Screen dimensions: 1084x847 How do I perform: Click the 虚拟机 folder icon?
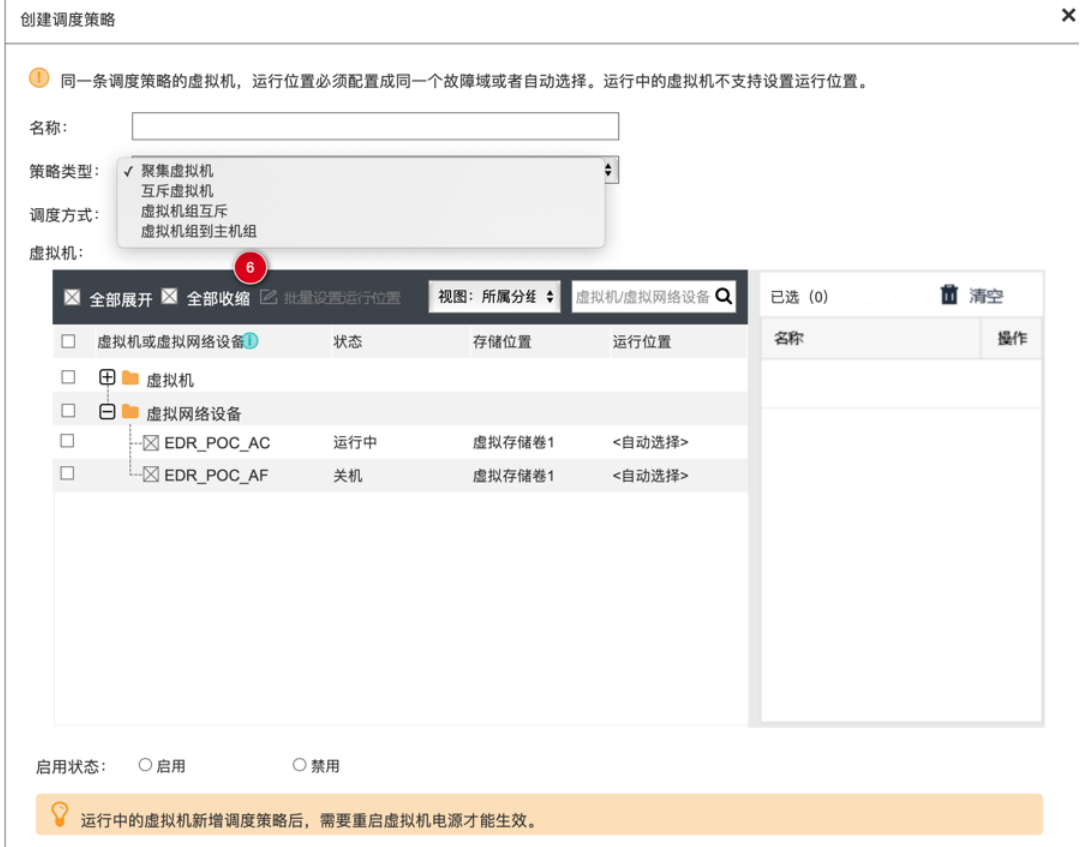click(131, 378)
